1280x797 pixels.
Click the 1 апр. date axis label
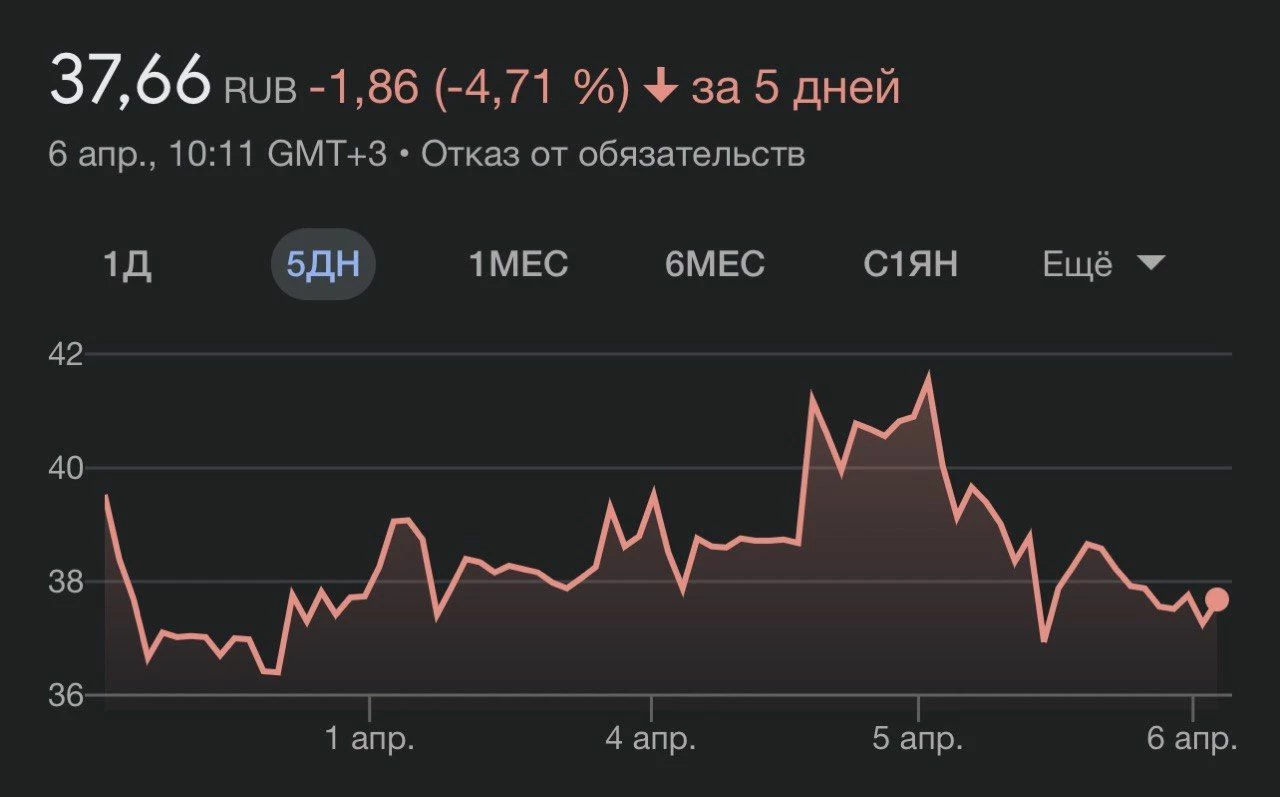[369, 740]
